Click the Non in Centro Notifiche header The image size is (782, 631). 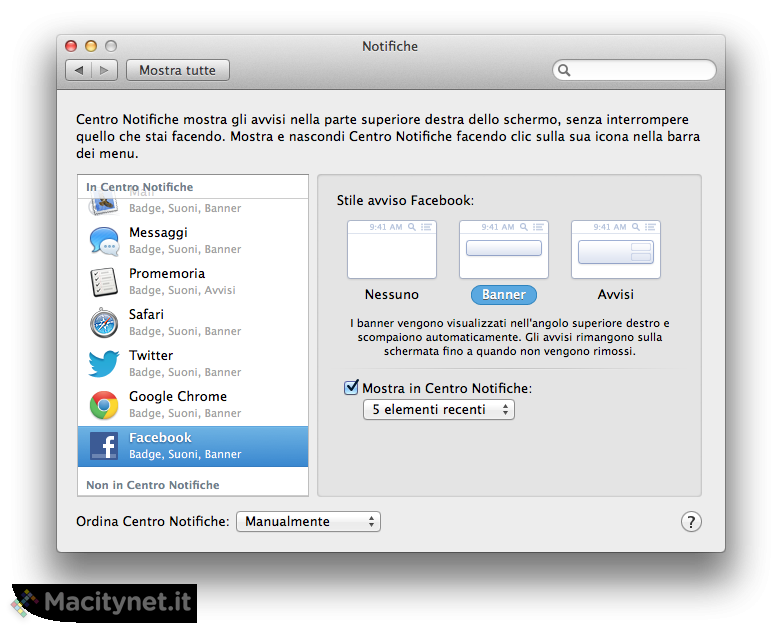click(153, 485)
